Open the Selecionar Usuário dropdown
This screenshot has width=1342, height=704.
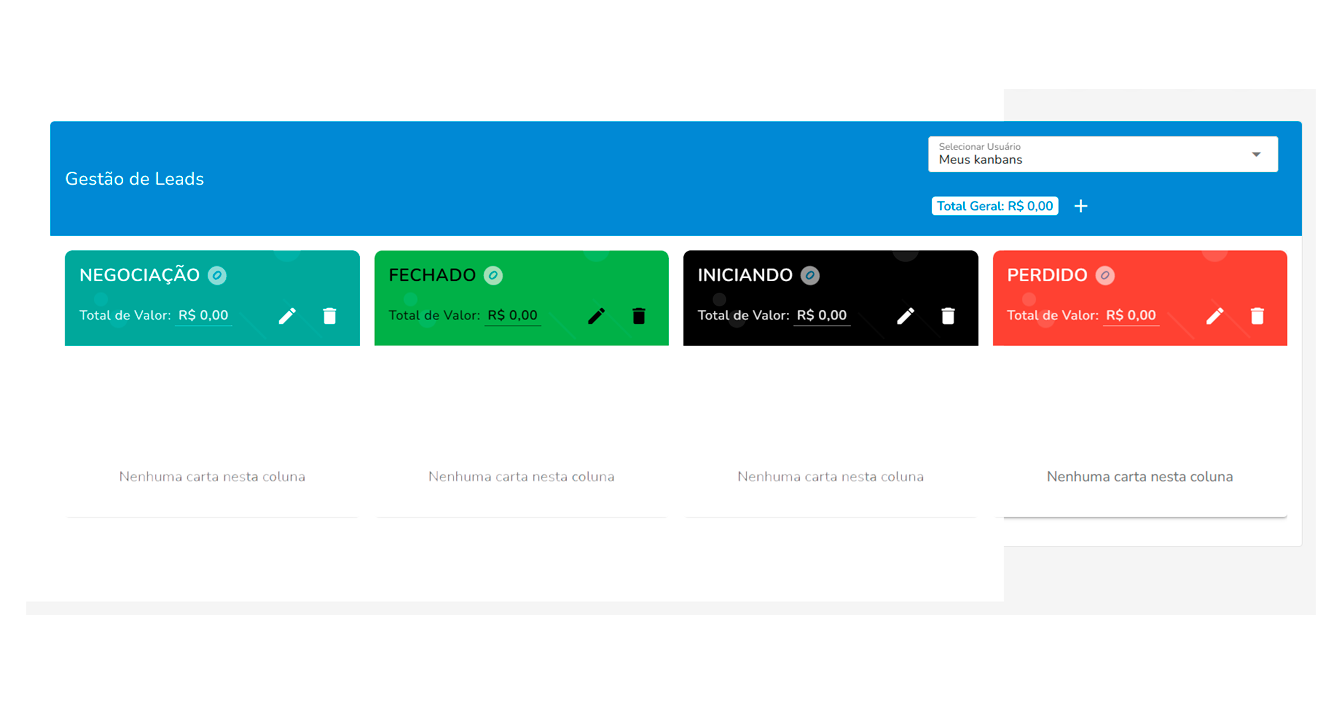[x=1090, y=155]
